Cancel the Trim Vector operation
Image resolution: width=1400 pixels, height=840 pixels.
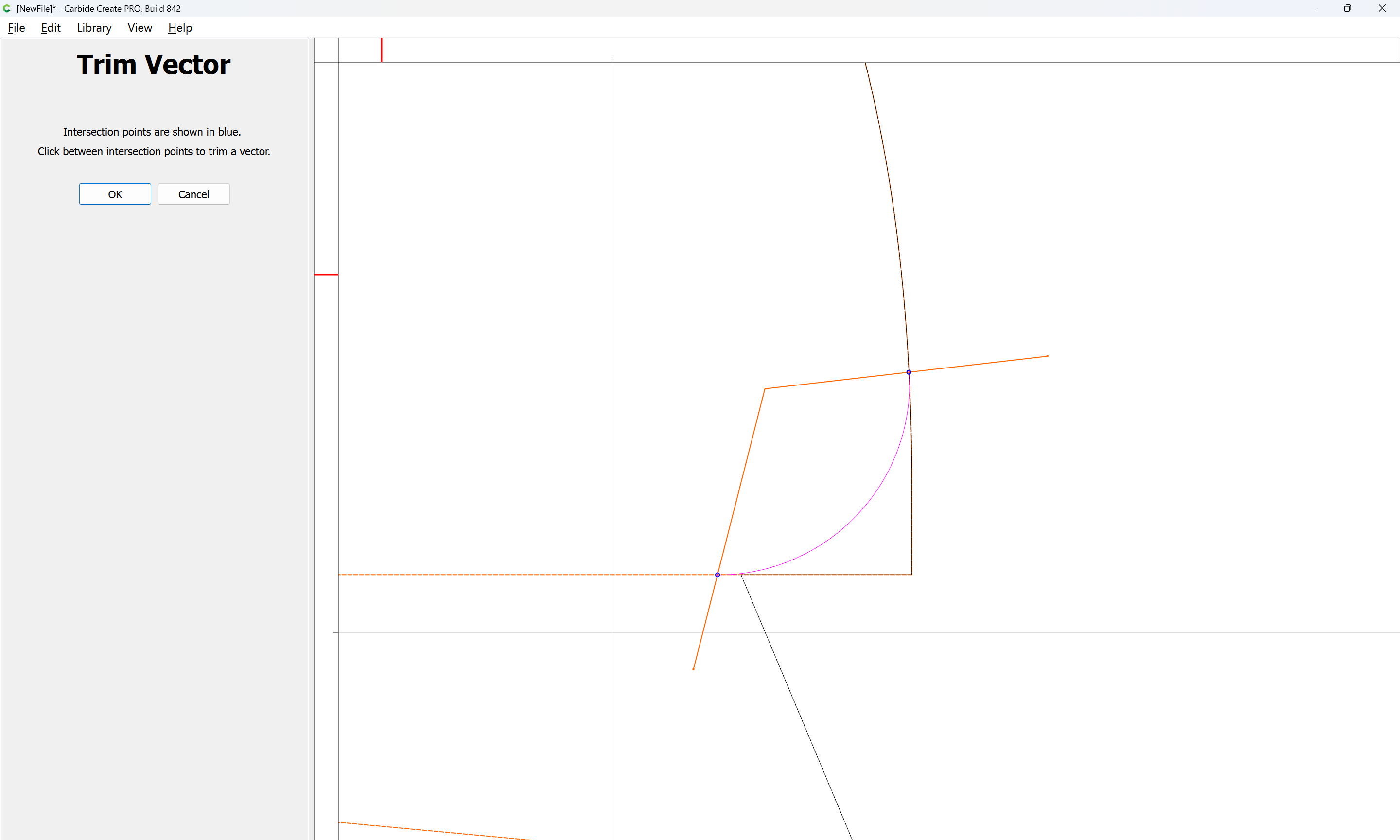click(x=193, y=194)
